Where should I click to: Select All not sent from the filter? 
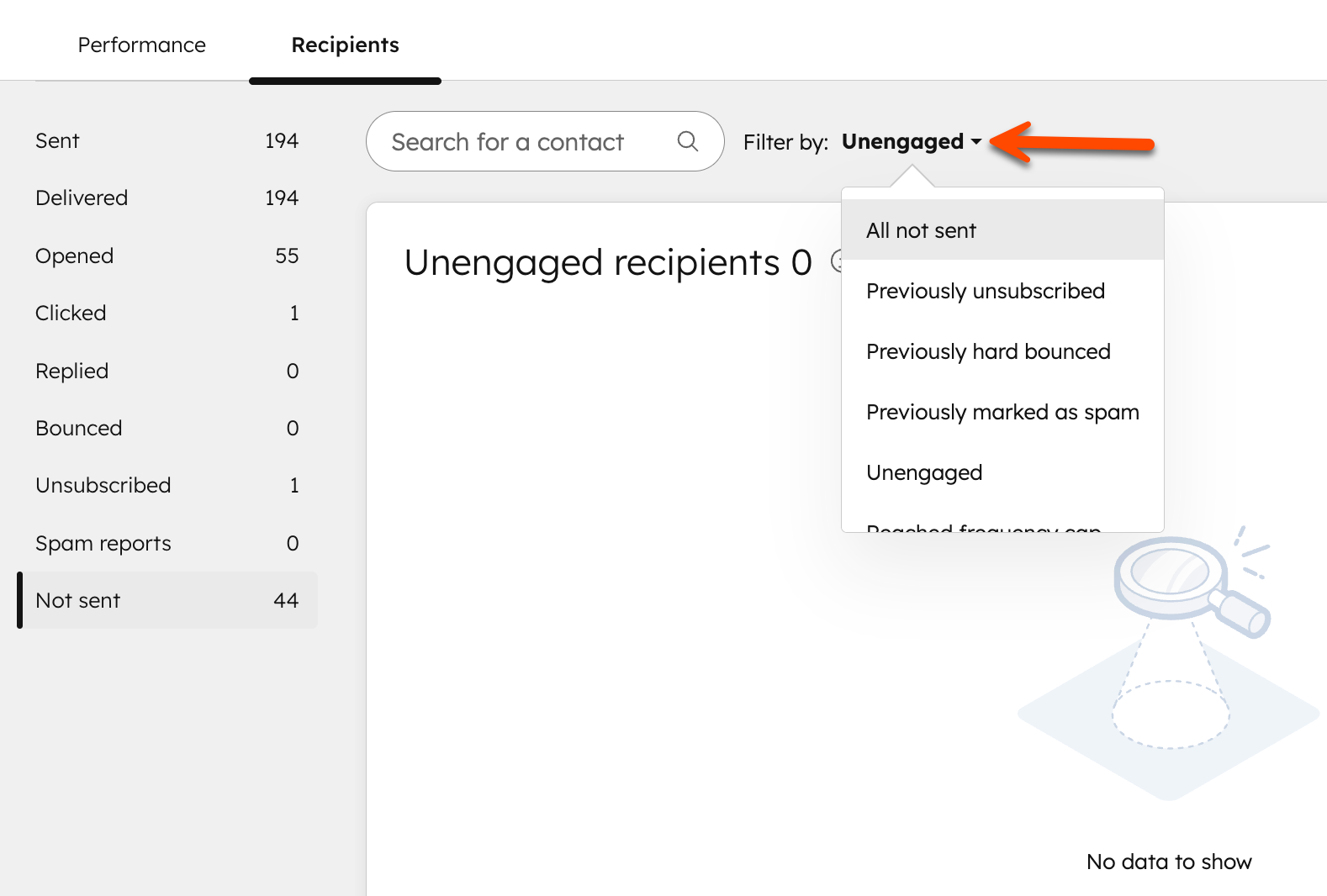tap(921, 229)
